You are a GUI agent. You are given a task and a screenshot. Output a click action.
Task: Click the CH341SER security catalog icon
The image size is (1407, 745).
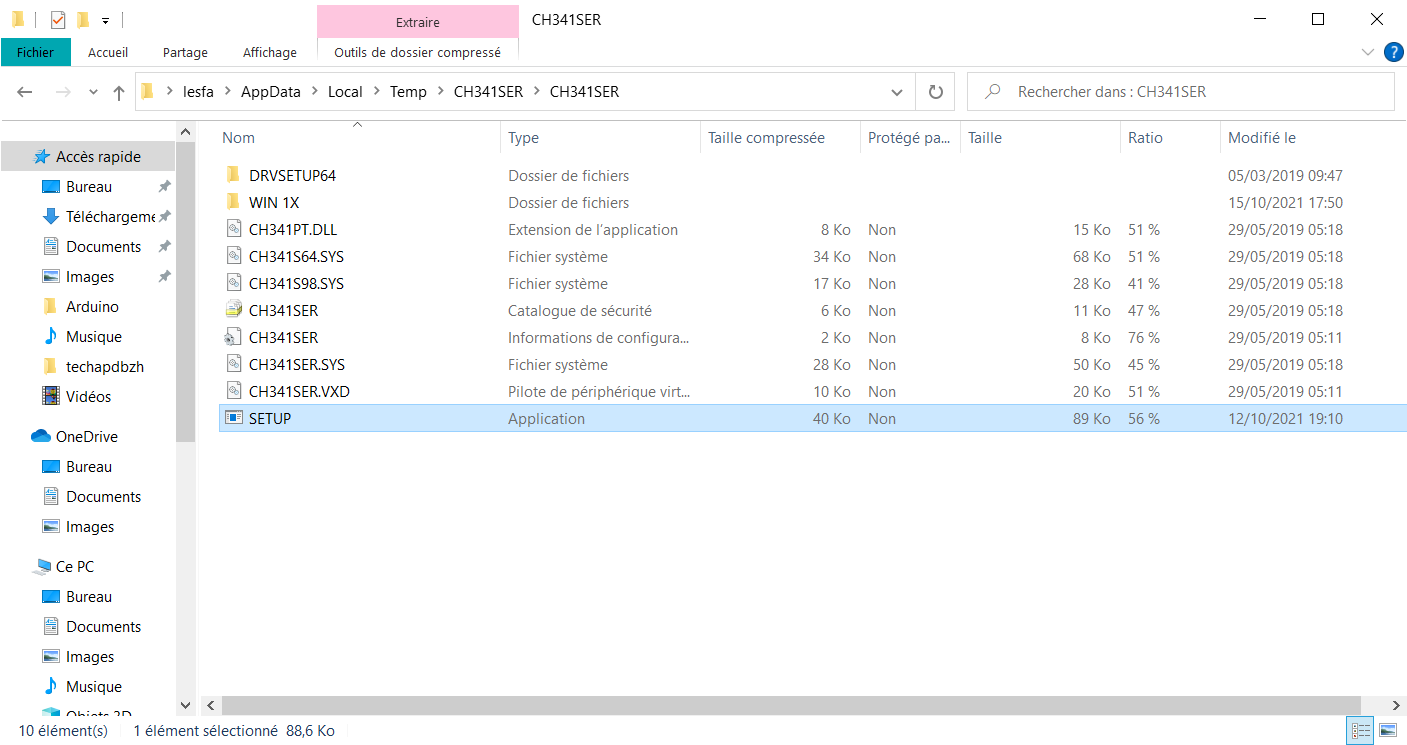pos(234,310)
